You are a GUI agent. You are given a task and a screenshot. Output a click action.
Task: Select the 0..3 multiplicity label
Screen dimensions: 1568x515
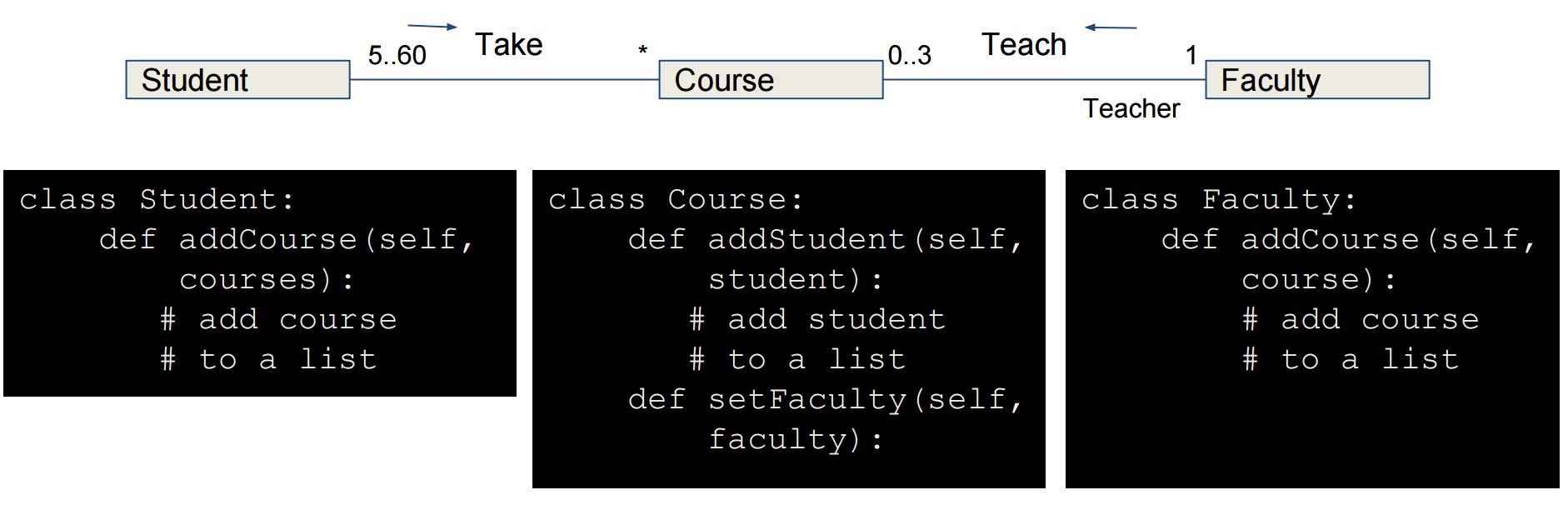(x=910, y=55)
